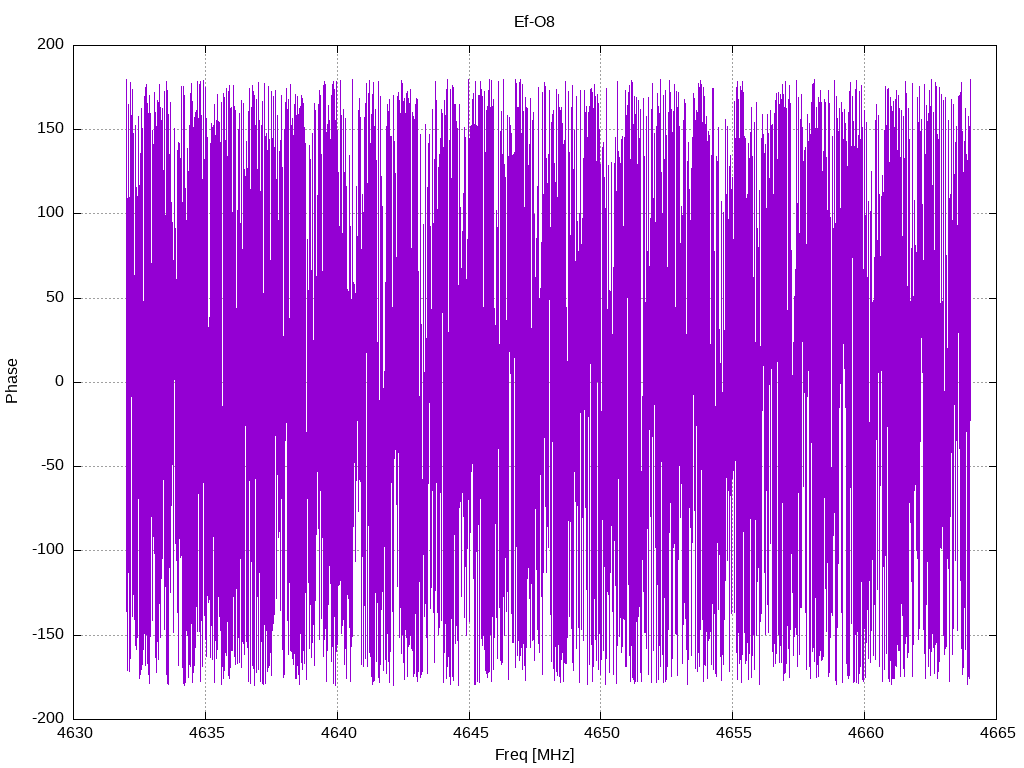1024x768 pixels.
Task: Click y-axis tick label -100
Action: tap(48, 549)
